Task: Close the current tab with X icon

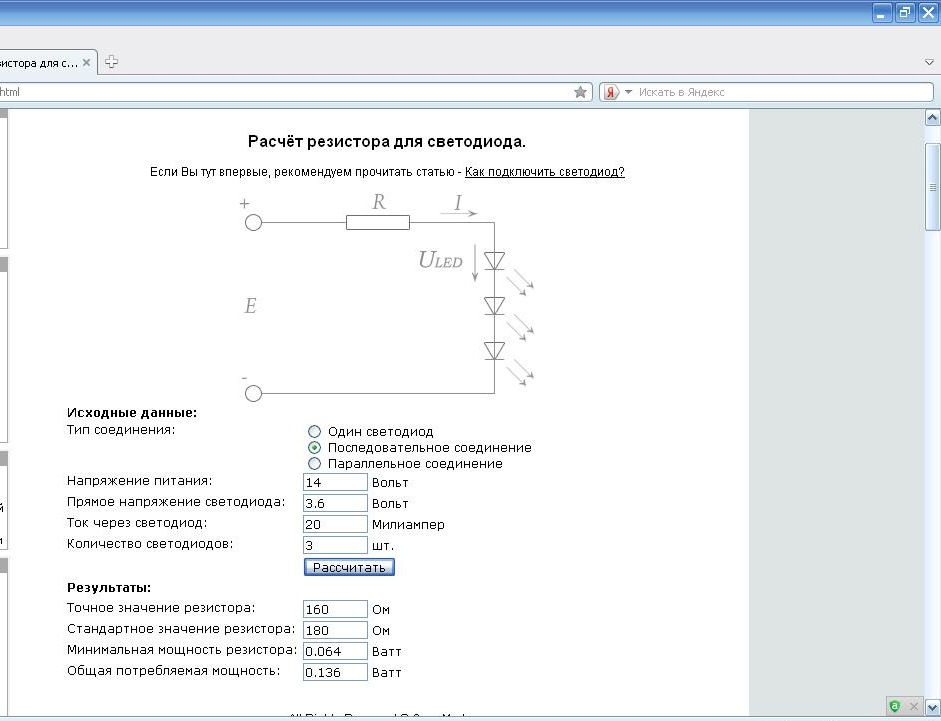Action: point(86,62)
